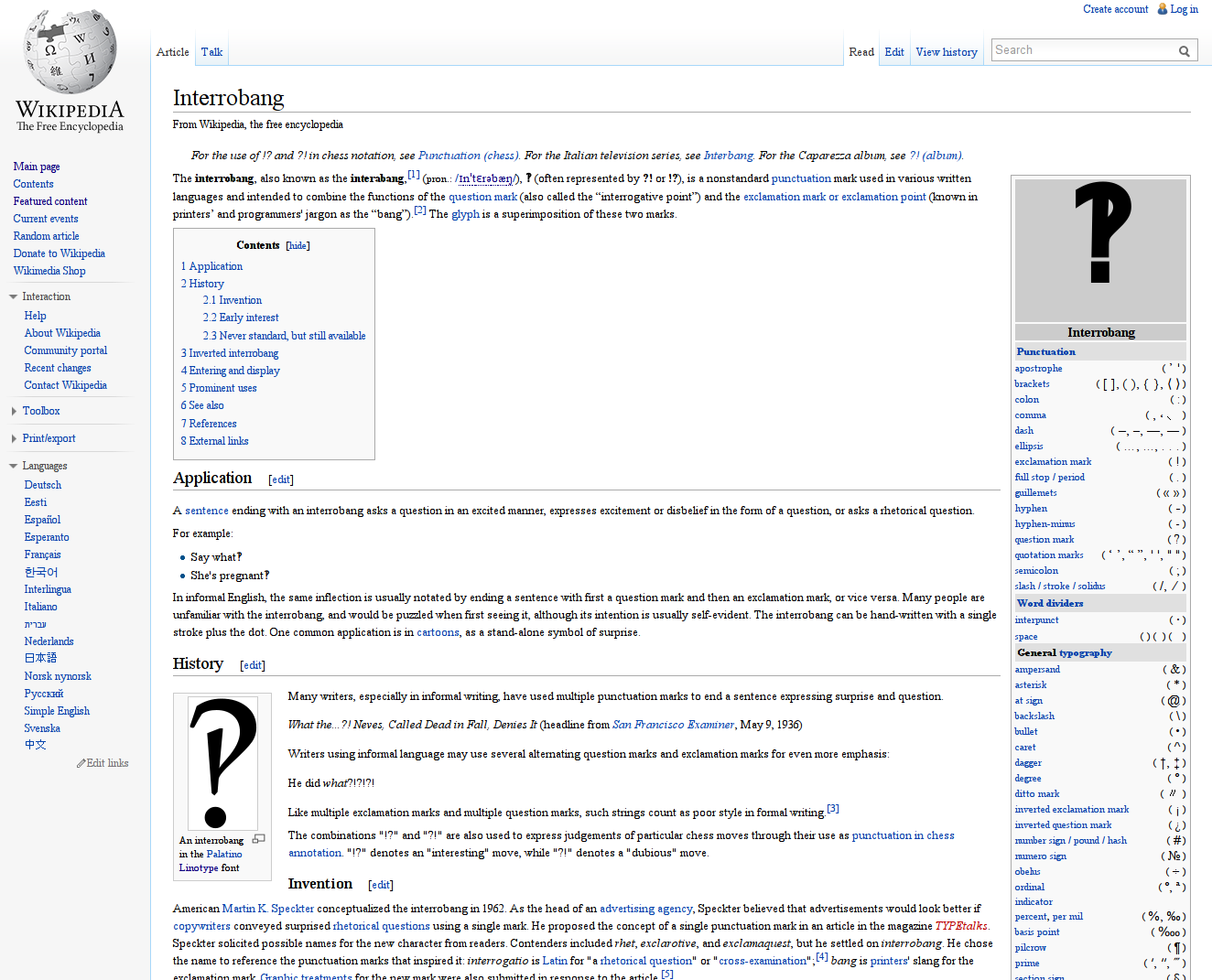Open Random article from sidebar
This screenshot has width=1212, height=980.
[x=46, y=236]
